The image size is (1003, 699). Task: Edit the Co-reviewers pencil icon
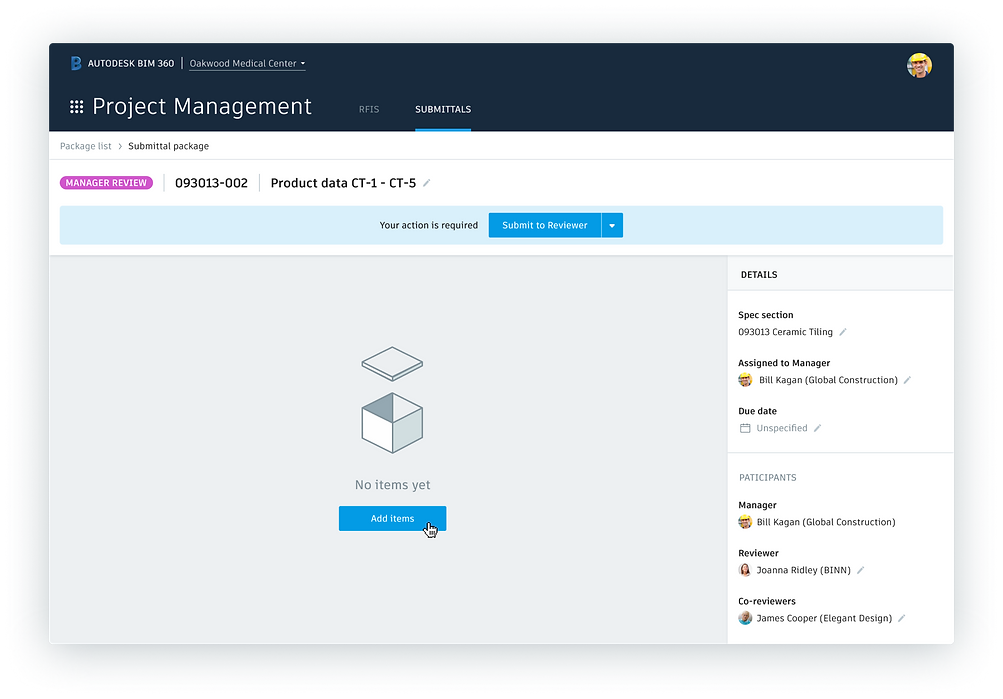[x=901, y=618]
